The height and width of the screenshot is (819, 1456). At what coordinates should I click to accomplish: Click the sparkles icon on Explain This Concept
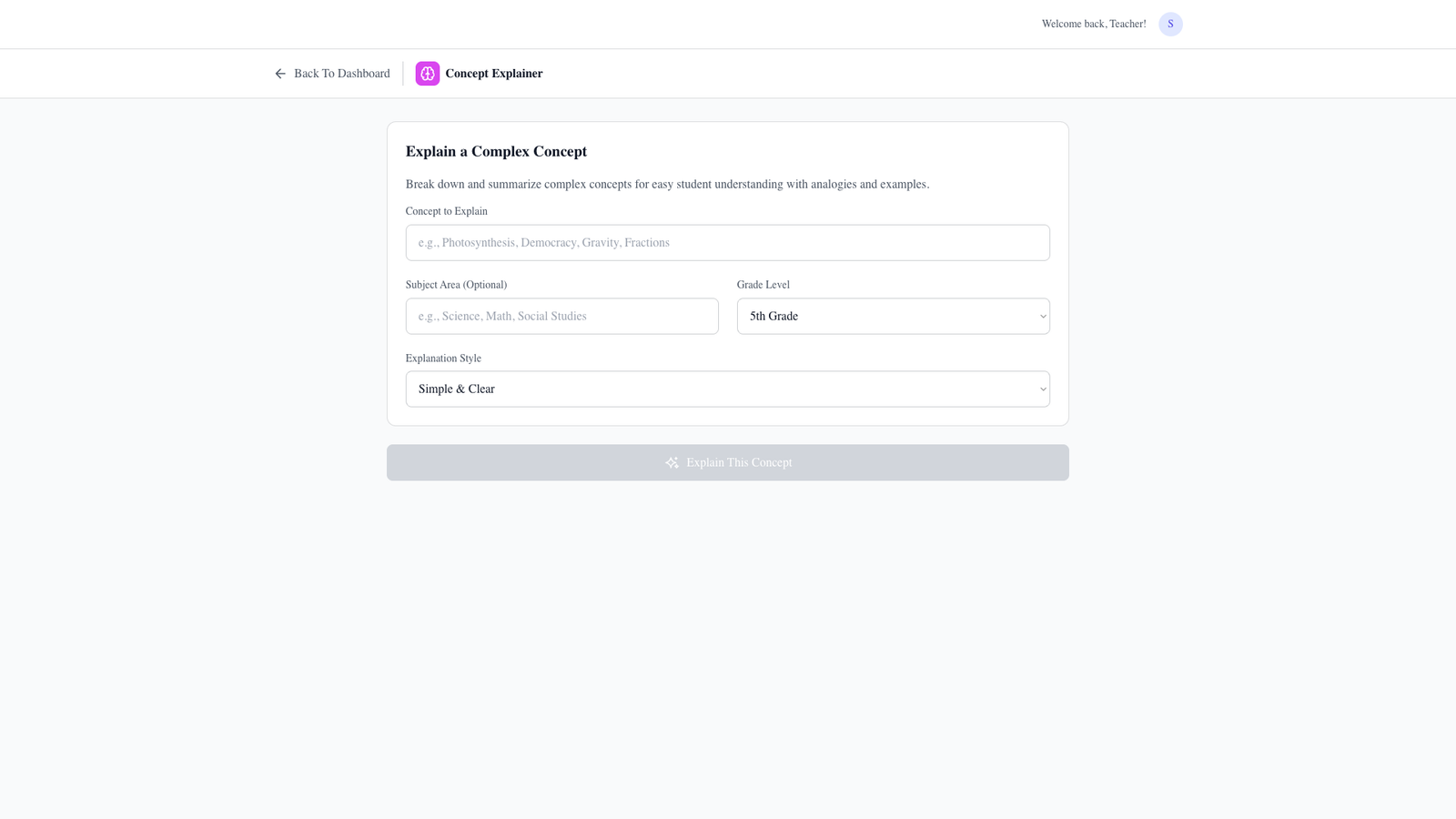[x=672, y=462]
